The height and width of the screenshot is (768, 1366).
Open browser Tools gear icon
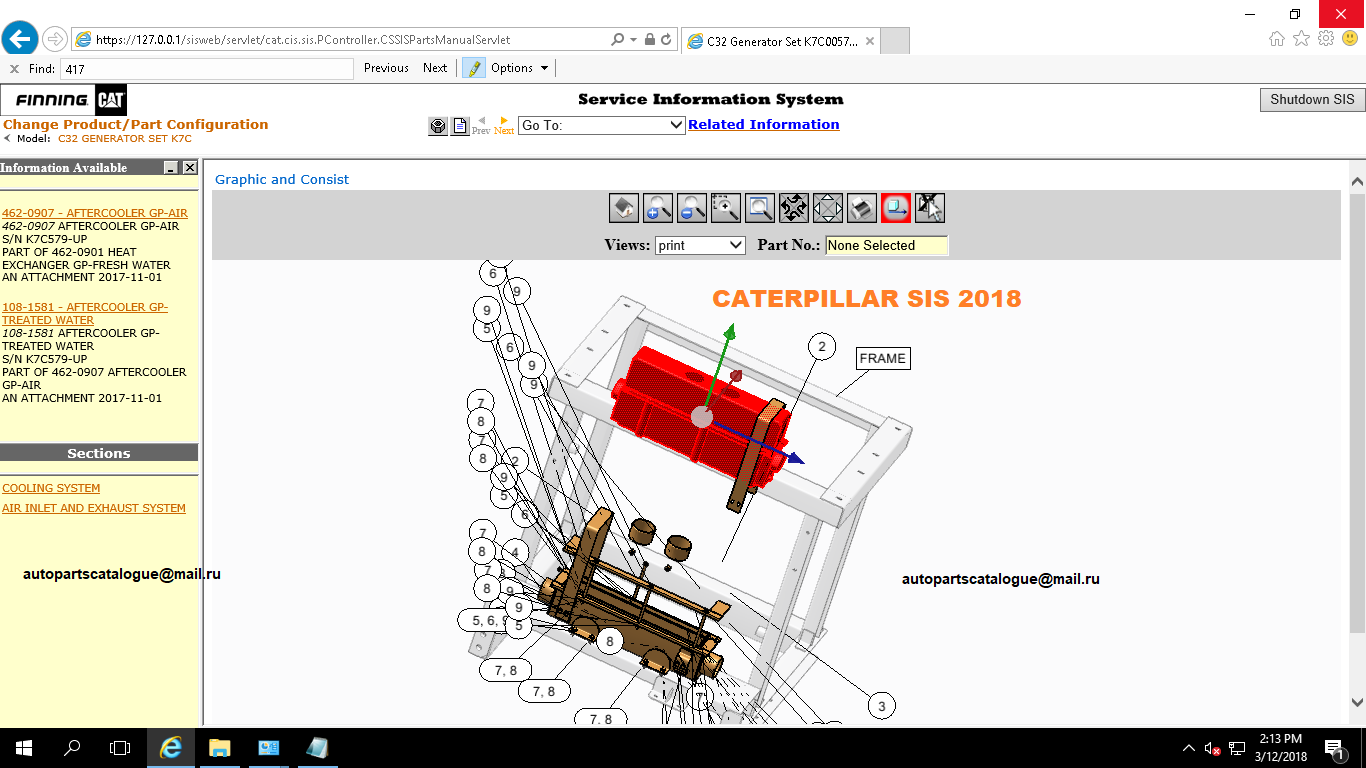click(x=1326, y=39)
